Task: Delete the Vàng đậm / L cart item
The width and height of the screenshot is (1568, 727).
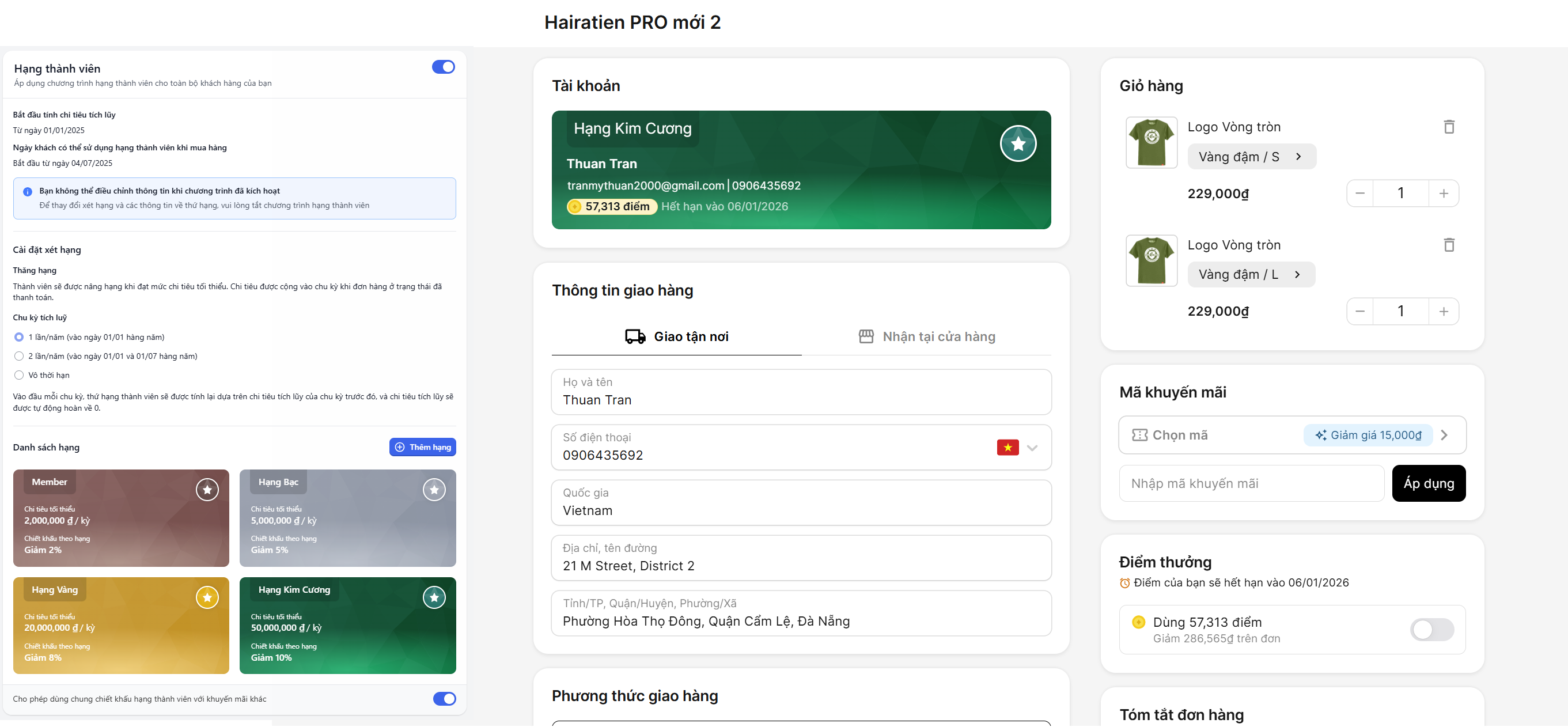Action: (1449, 245)
